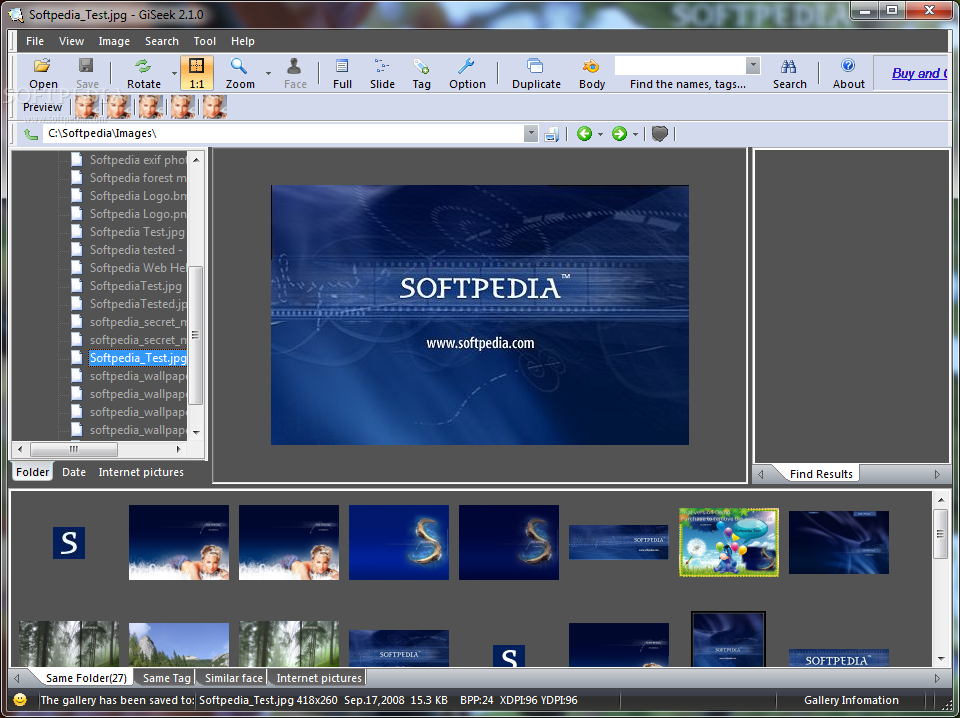This screenshot has width=960, height=718.
Task: Click the C:\Softpedia\Images\ path field
Action: pyautogui.click(x=283, y=133)
